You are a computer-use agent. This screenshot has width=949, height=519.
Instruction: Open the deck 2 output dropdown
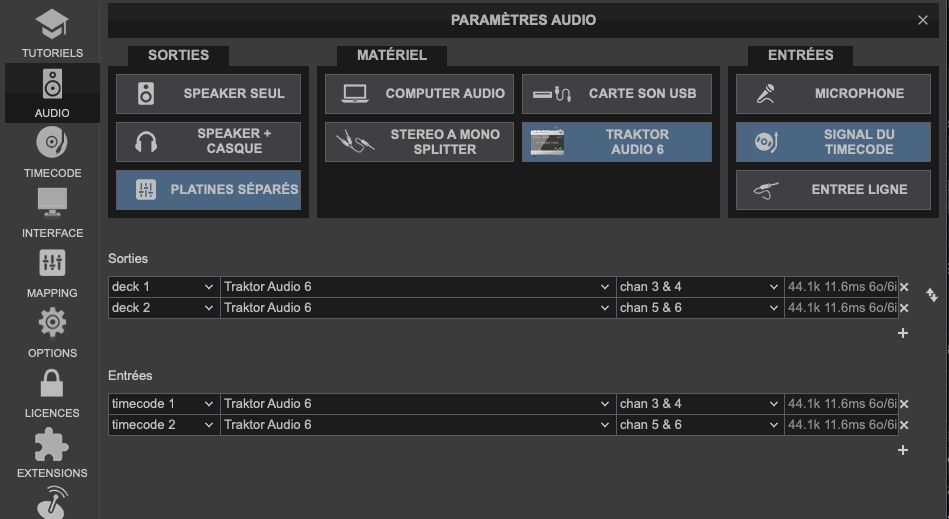coord(164,308)
